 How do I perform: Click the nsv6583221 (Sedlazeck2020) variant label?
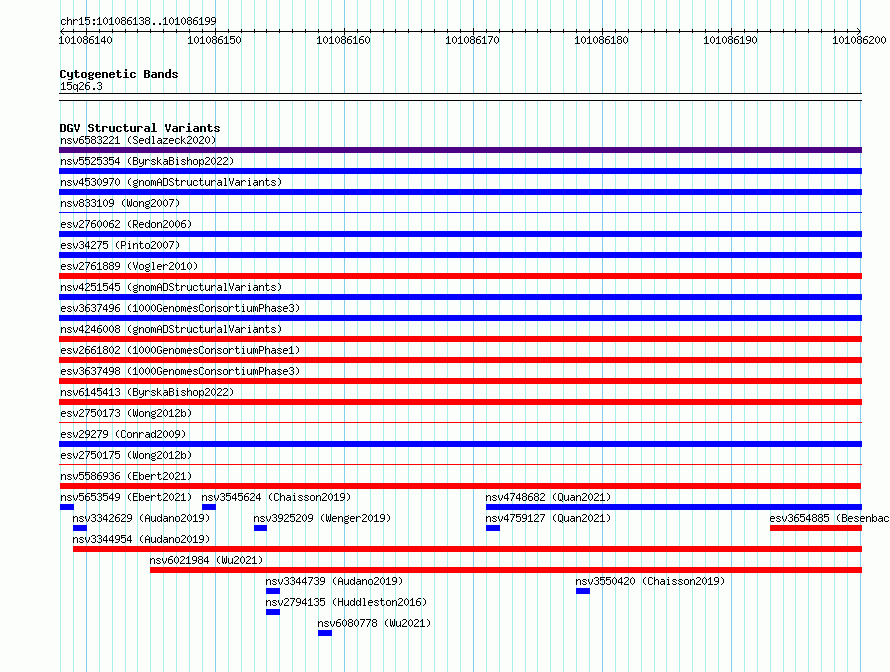pos(138,140)
